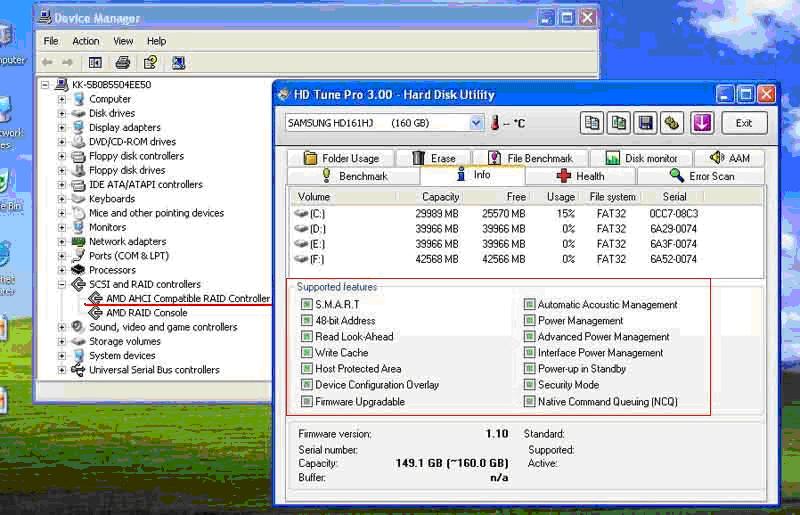This screenshot has height=515, width=800.
Task: Click the thermometer temperature icon
Action: pos(494,122)
